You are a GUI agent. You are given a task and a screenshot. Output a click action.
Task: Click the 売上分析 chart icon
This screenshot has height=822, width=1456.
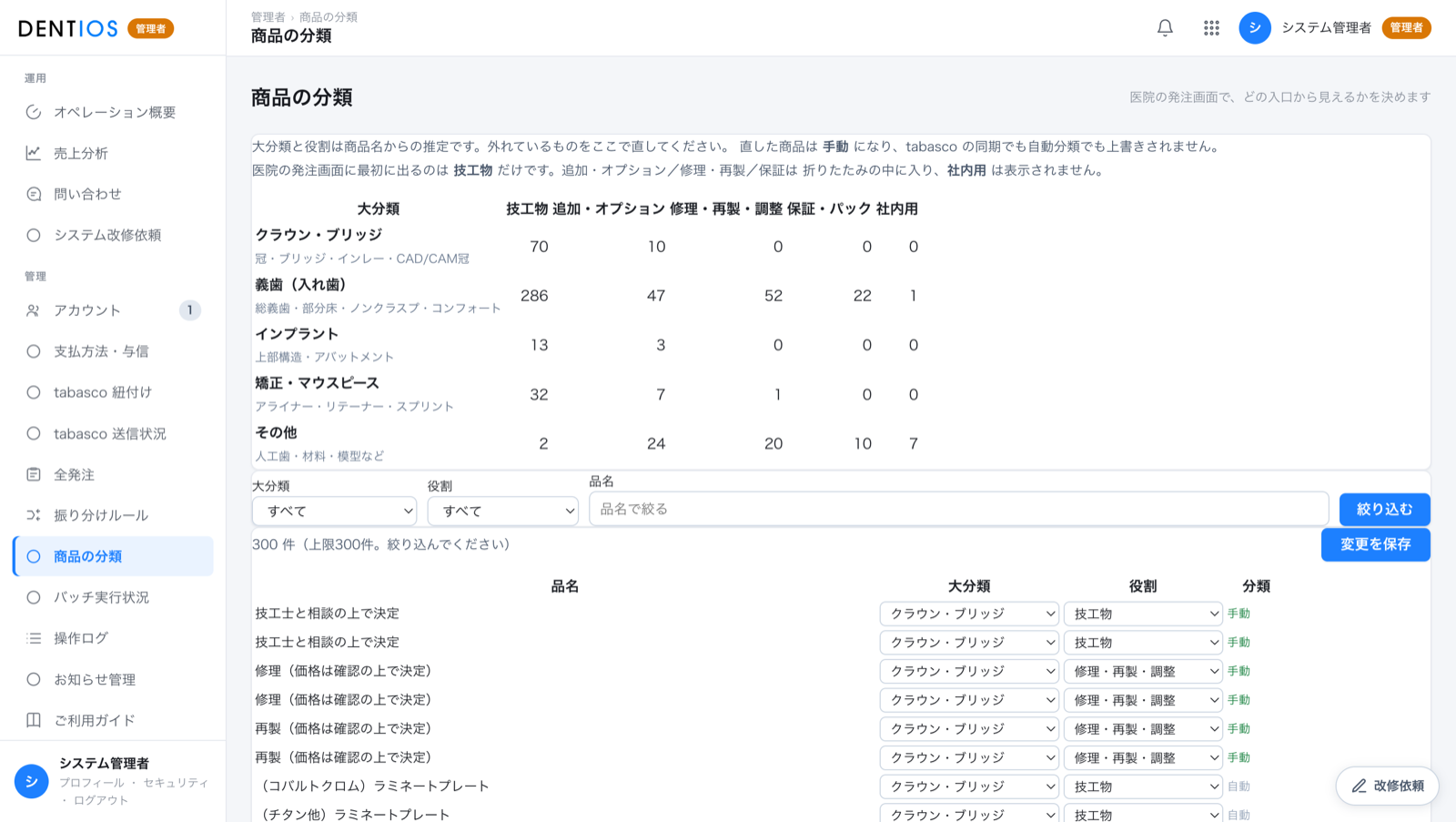(x=34, y=153)
